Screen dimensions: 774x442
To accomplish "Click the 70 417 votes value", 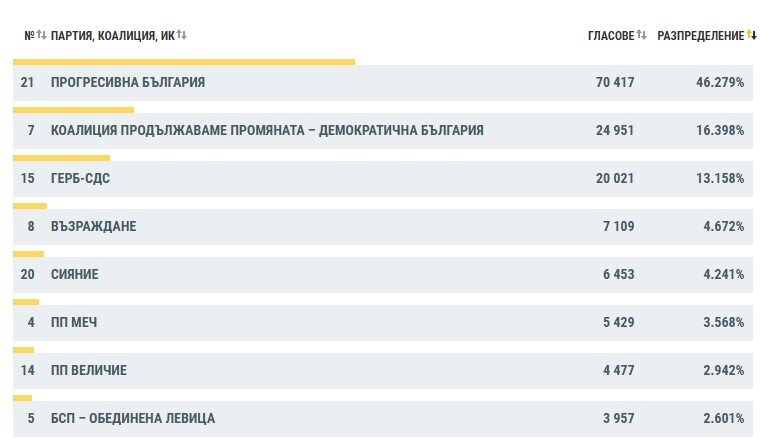I will [615, 82].
